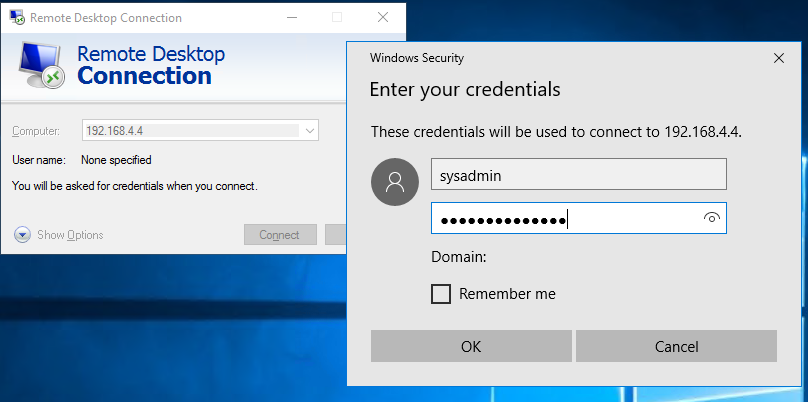Click the user avatar icon
This screenshot has height=402, width=808.
(395, 182)
